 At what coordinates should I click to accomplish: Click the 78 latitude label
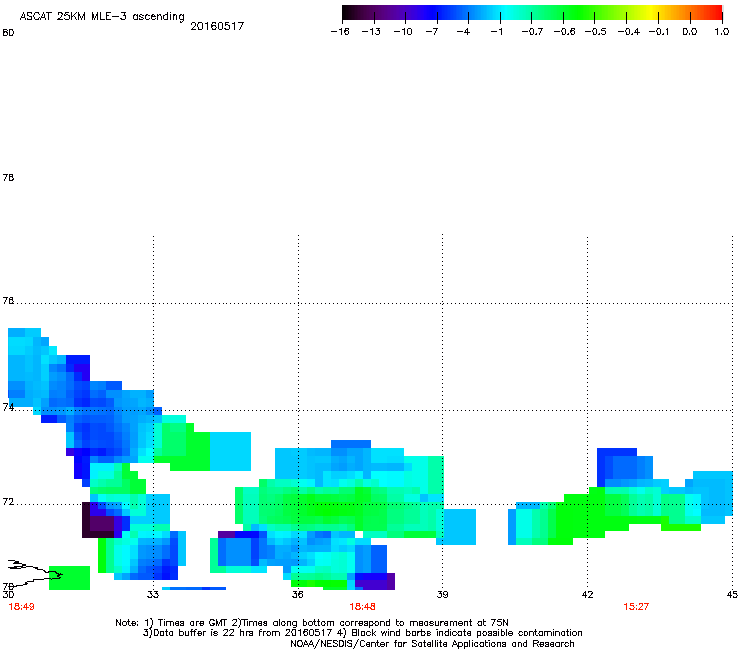click(8, 177)
